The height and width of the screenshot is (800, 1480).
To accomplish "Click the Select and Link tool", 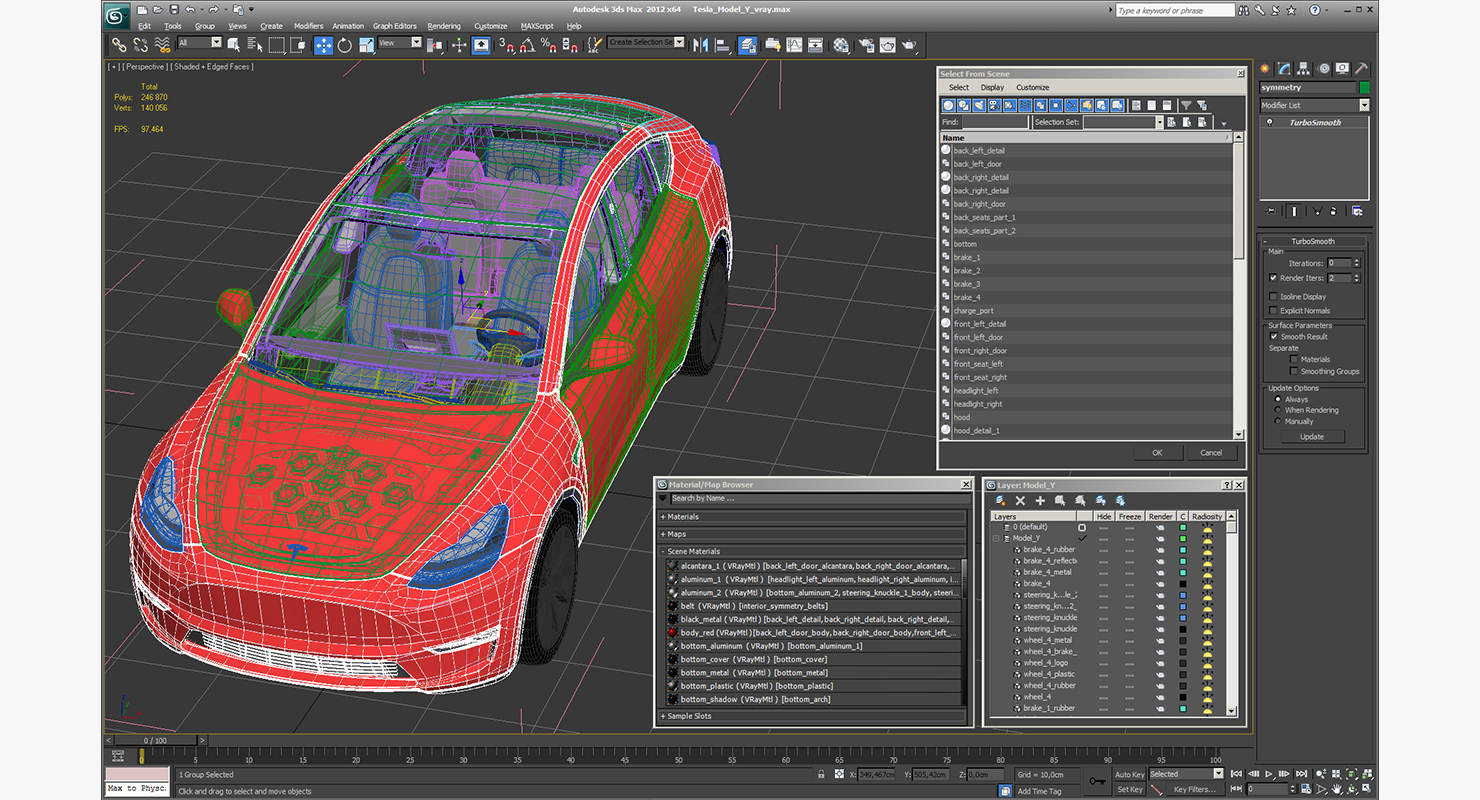I will click(x=119, y=45).
